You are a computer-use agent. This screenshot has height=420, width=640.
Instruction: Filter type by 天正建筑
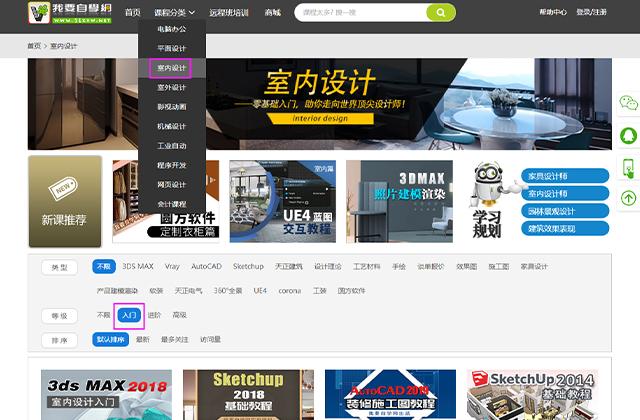point(289,266)
